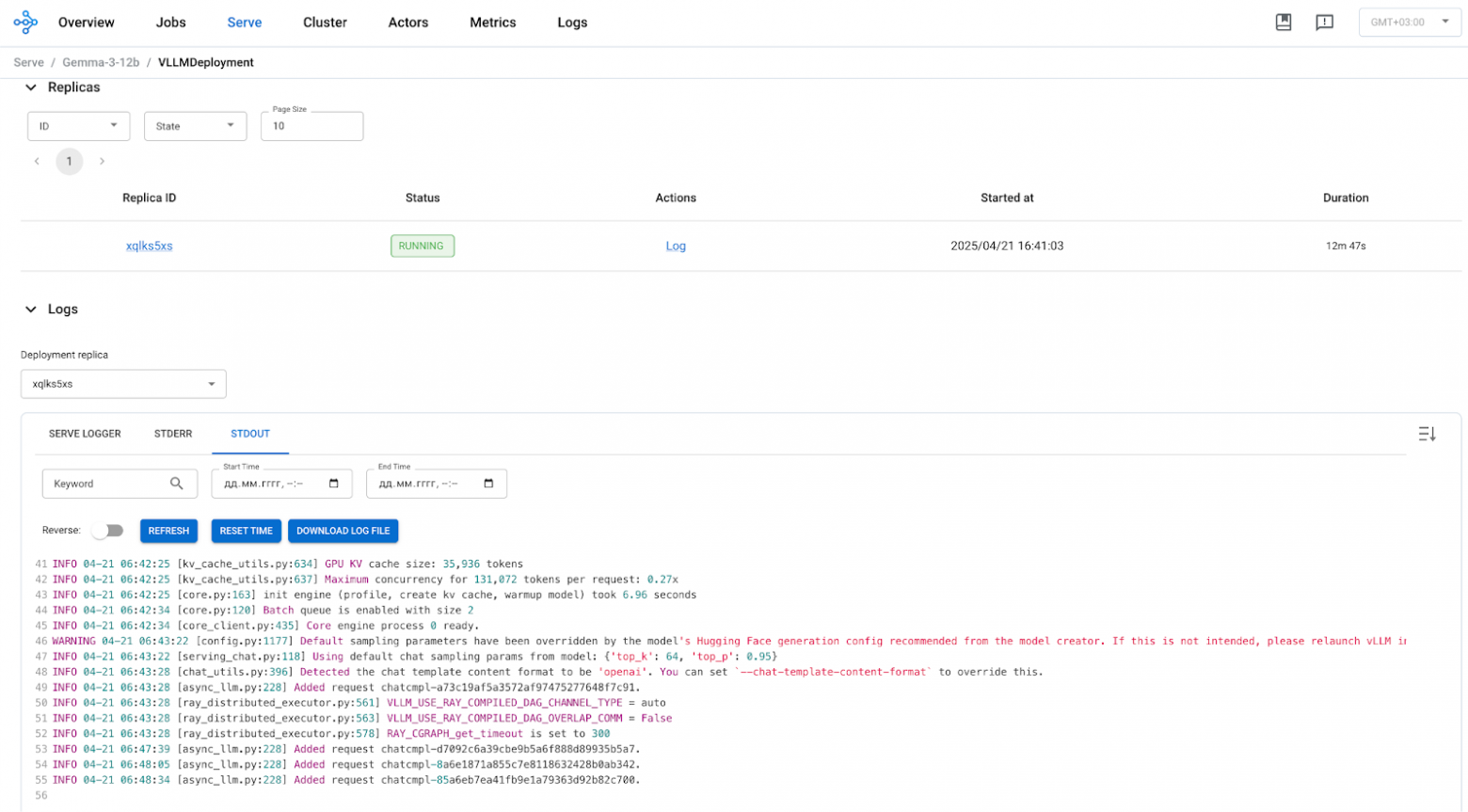Click the scroll-to-bottom log icon

(x=1427, y=434)
